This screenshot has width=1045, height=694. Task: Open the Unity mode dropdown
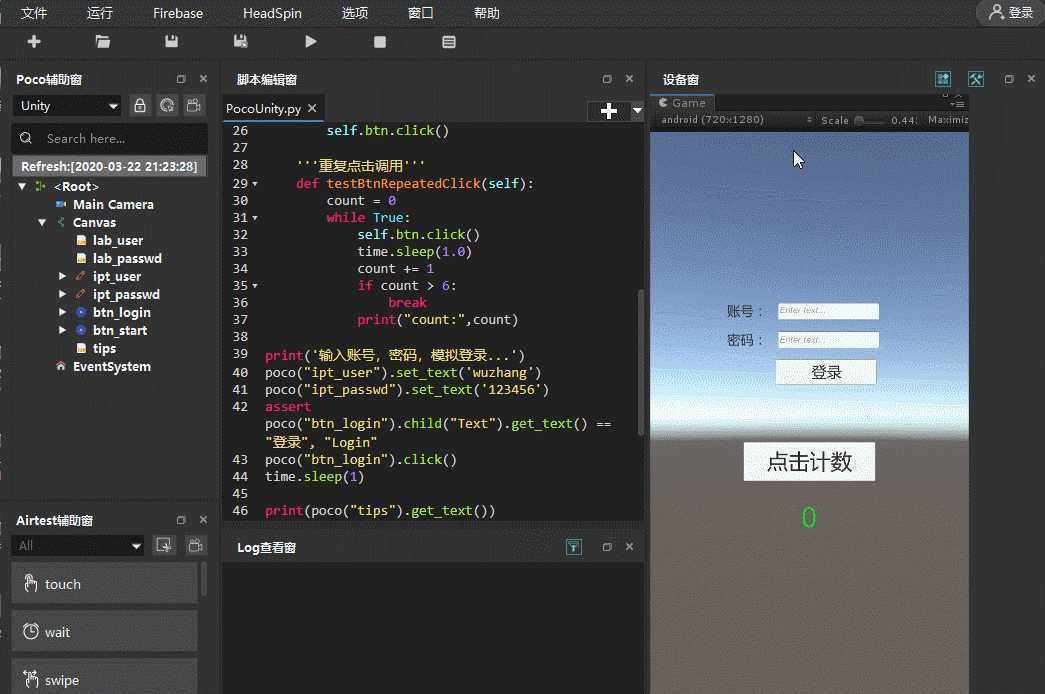click(67, 106)
